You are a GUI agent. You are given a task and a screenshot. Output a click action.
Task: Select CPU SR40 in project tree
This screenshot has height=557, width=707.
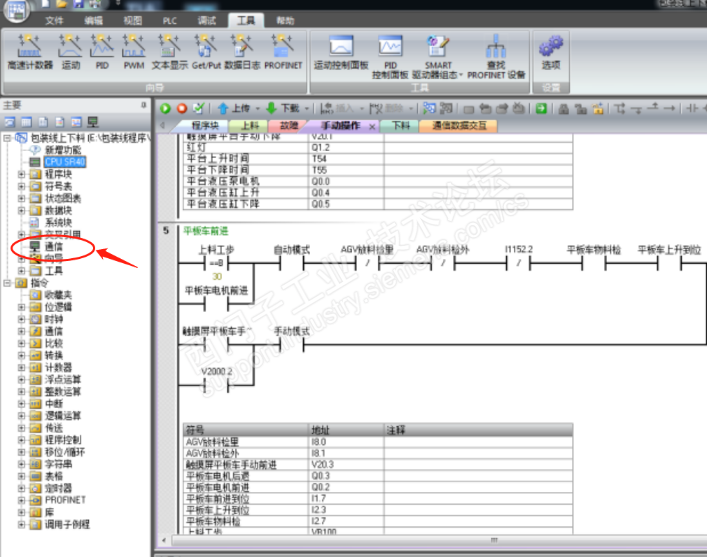[x=65, y=162]
